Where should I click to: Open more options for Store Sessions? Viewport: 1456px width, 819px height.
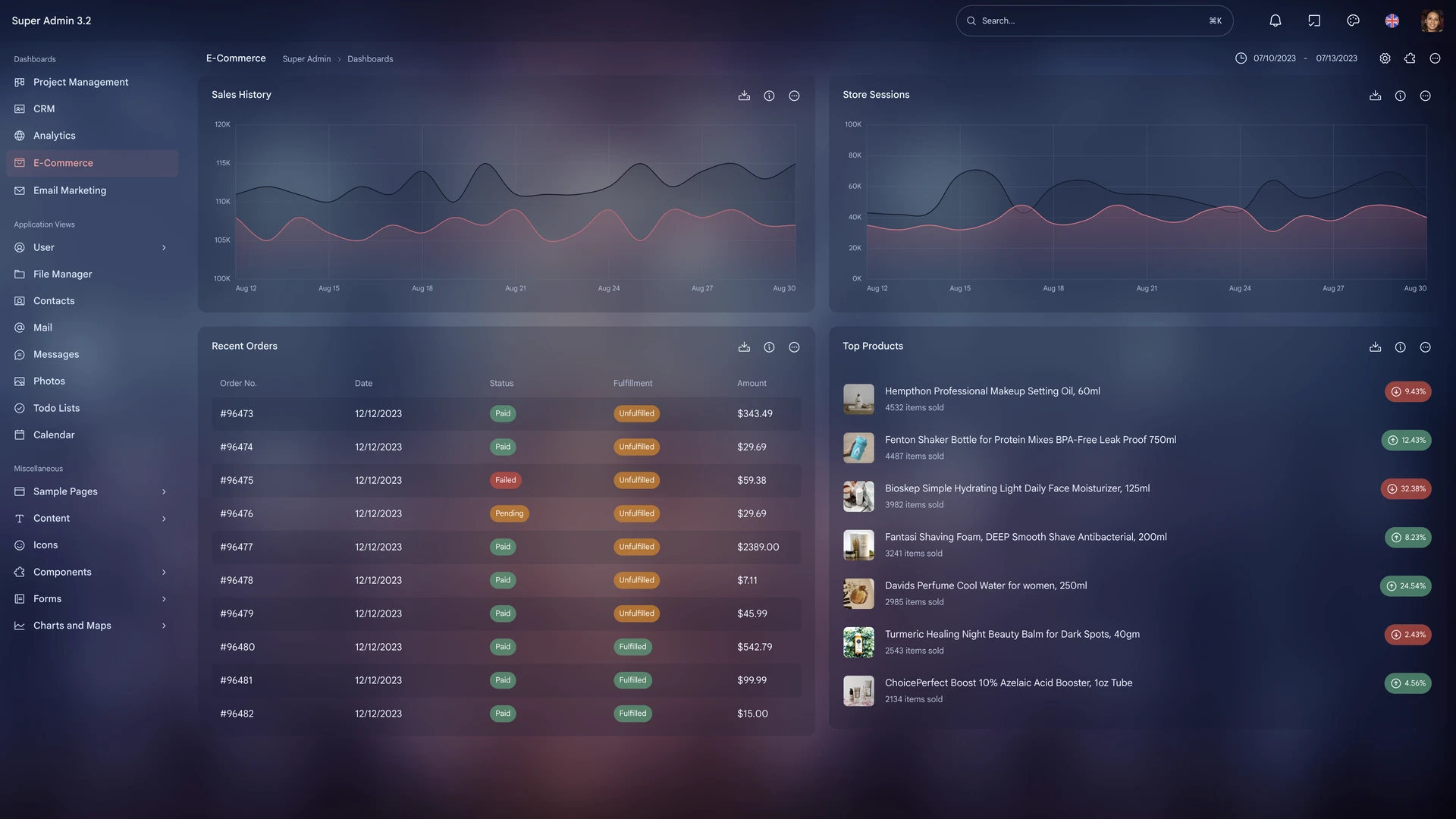pyautogui.click(x=1425, y=96)
